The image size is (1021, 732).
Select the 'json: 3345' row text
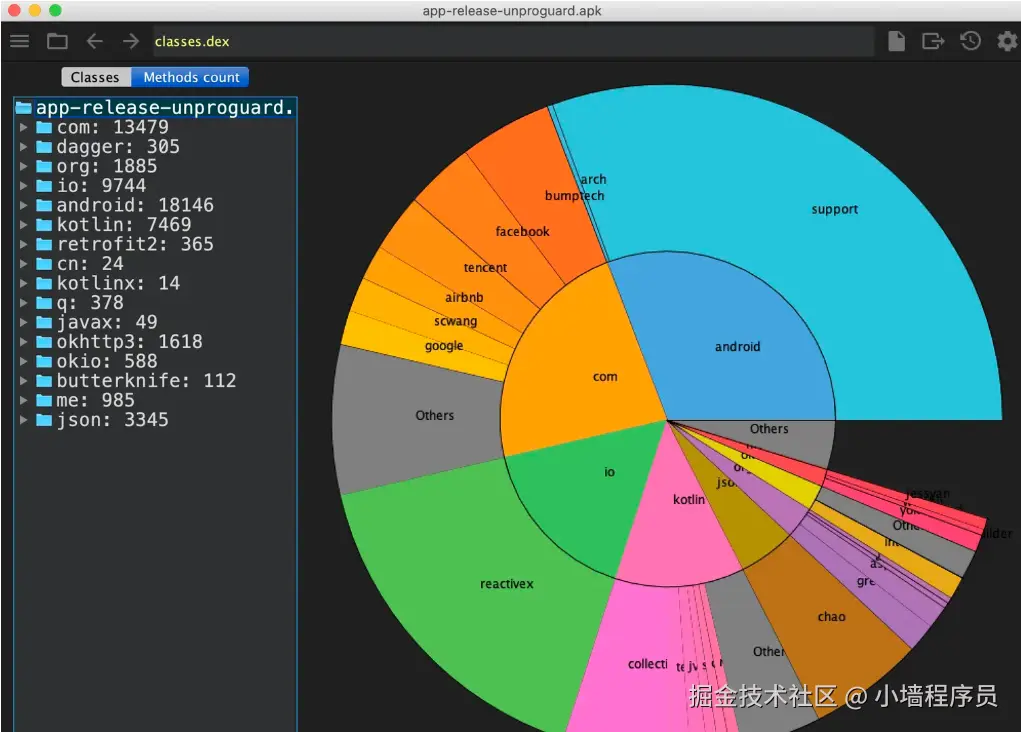coord(112,420)
